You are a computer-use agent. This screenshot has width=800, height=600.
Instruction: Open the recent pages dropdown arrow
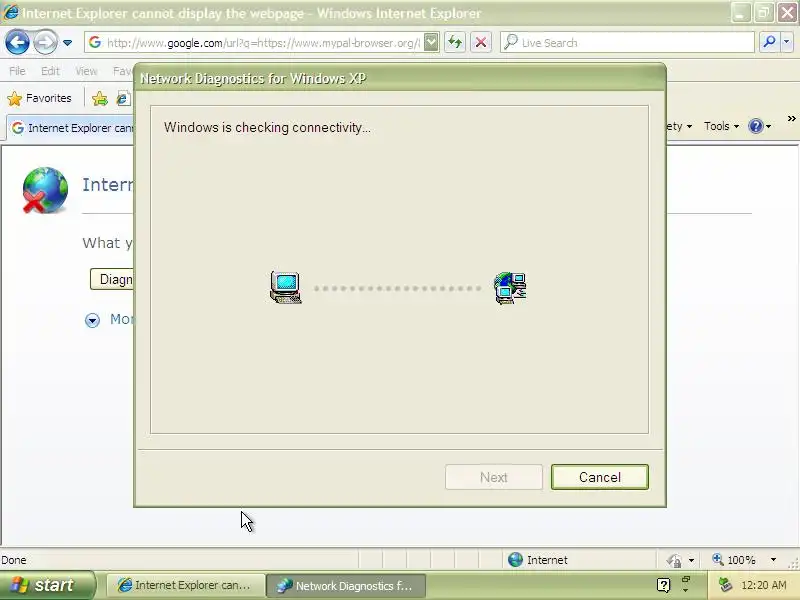[x=67, y=43]
